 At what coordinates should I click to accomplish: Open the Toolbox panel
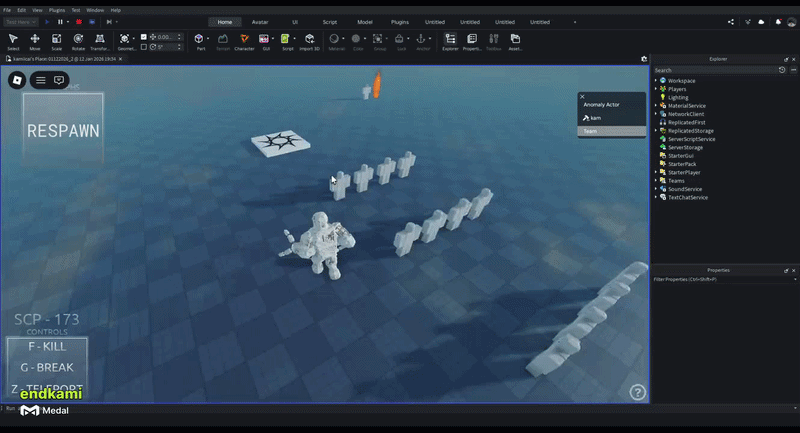[493, 41]
